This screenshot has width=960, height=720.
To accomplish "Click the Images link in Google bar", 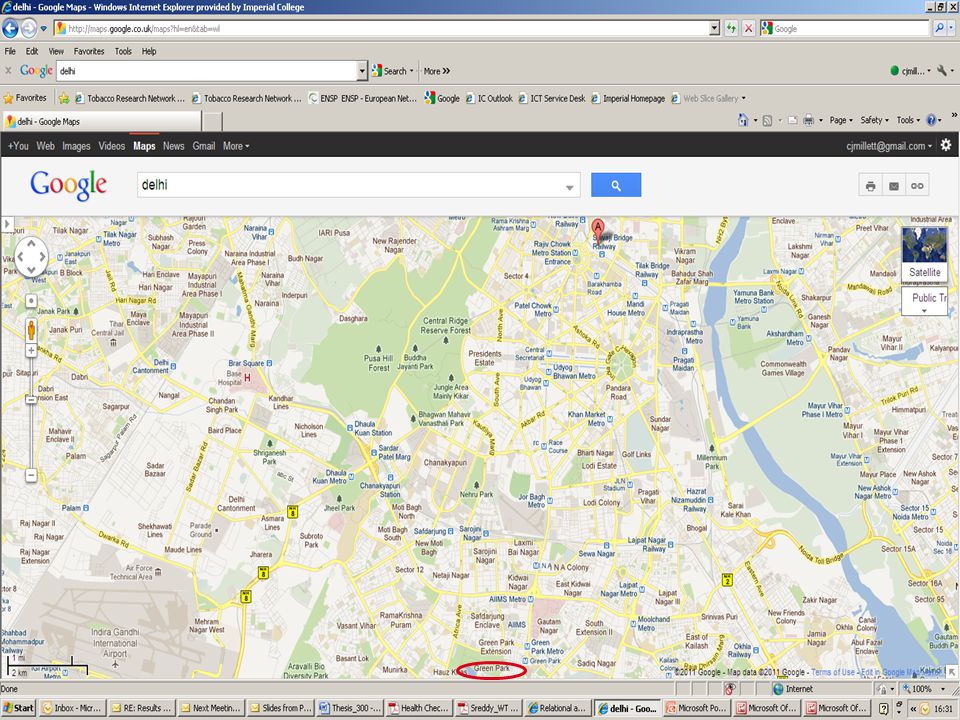I will pos(76,146).
